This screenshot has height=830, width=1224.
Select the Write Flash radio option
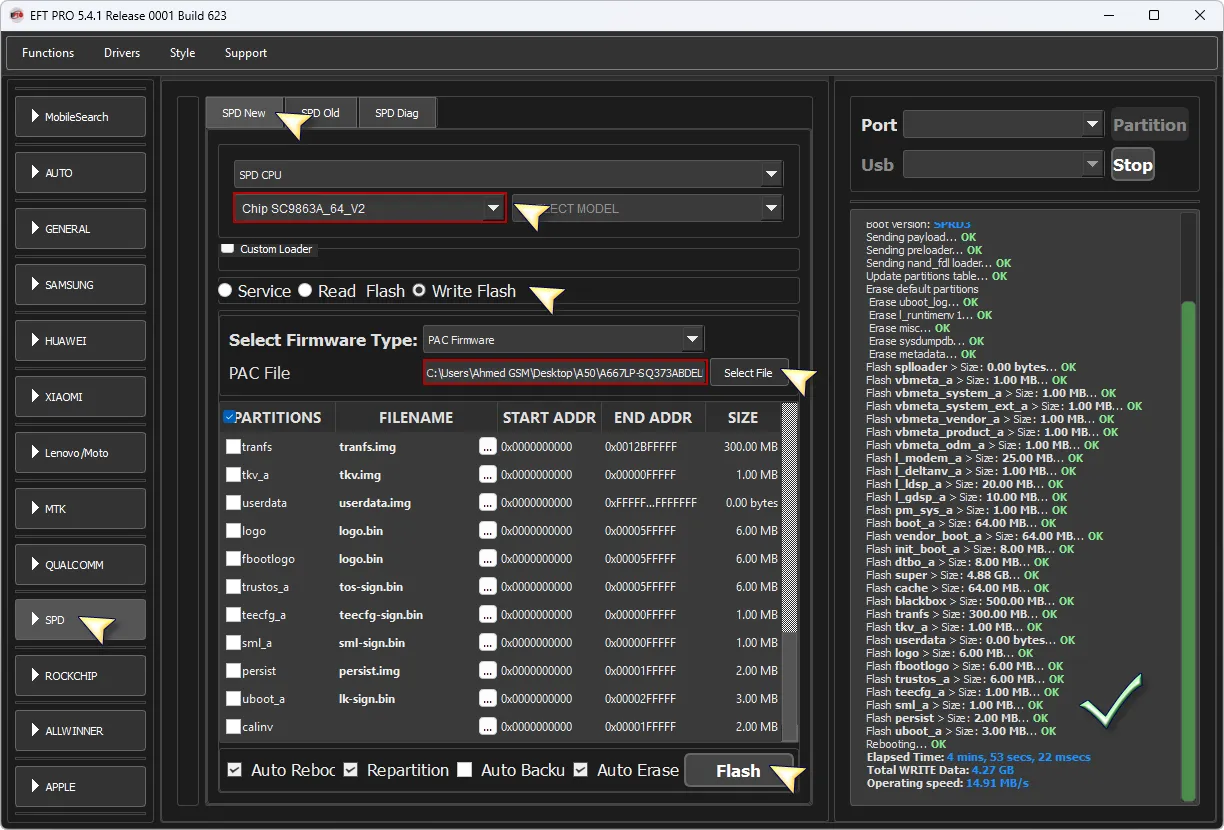pos(419,291)
